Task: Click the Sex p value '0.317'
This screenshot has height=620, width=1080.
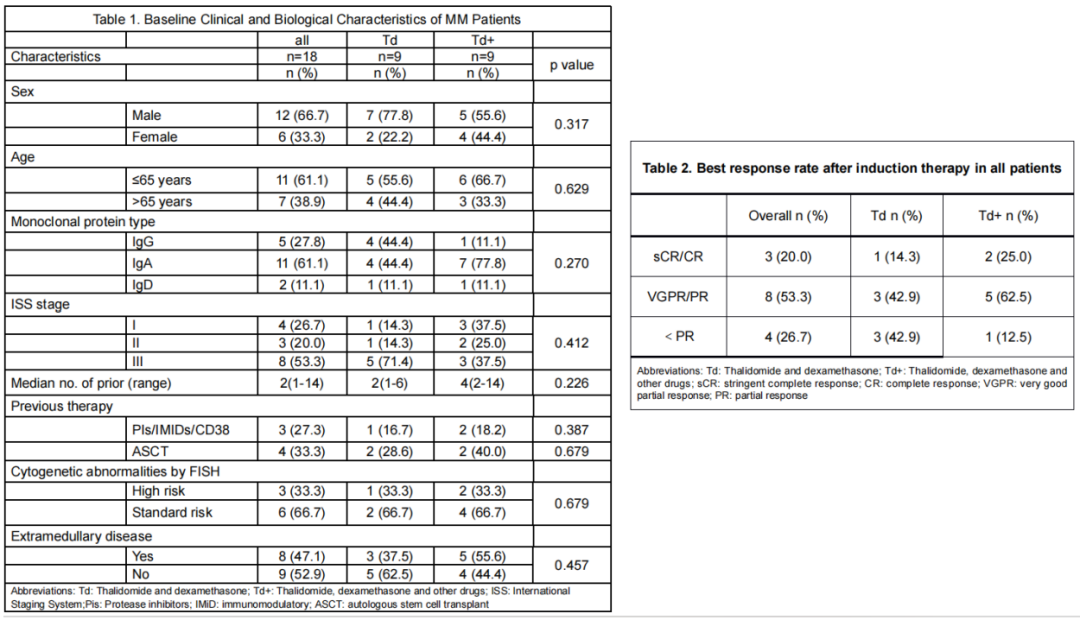Action: [572, 125]
